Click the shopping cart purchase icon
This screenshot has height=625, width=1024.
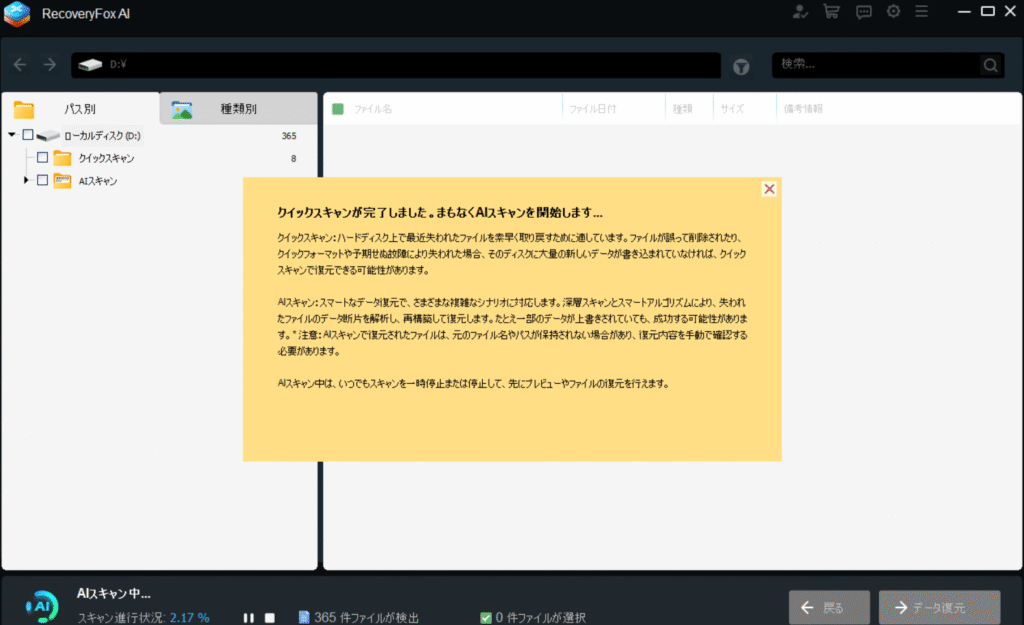click(831, 12)
